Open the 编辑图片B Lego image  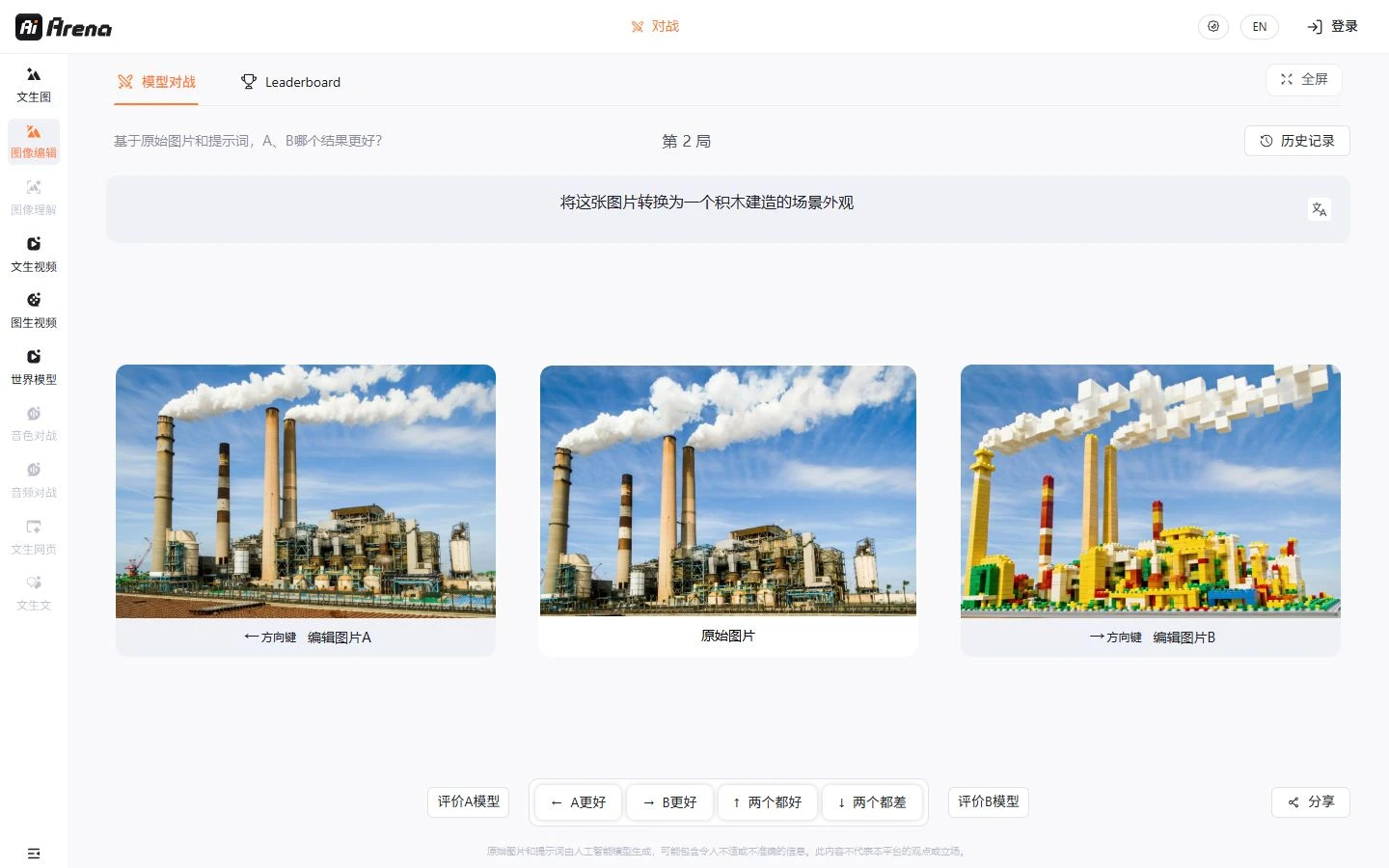click(x=1151, y=491)
